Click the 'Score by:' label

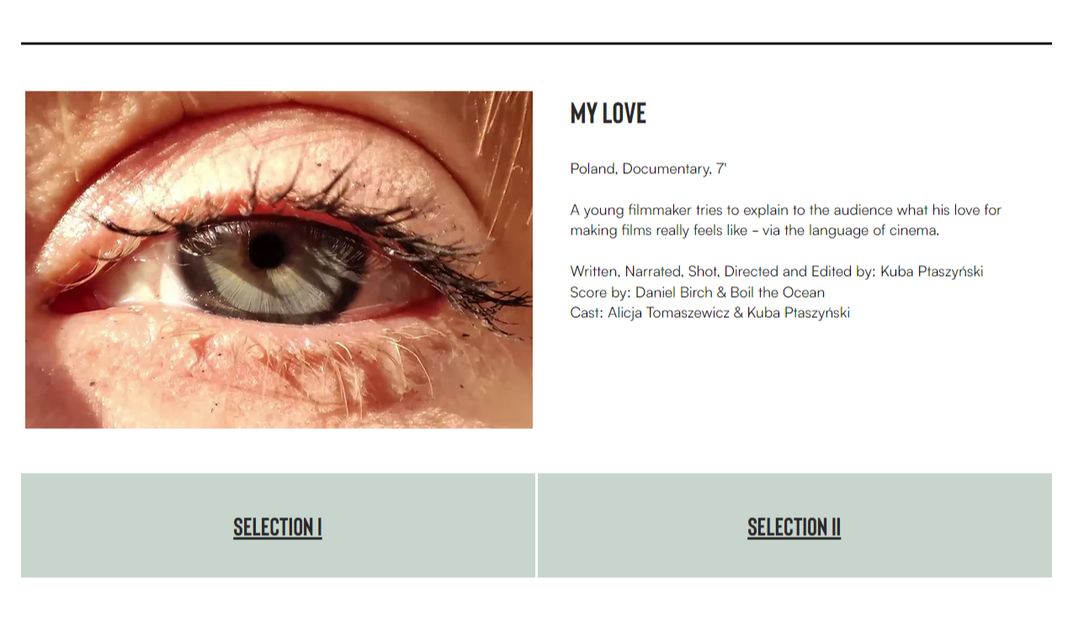(600, 292)
